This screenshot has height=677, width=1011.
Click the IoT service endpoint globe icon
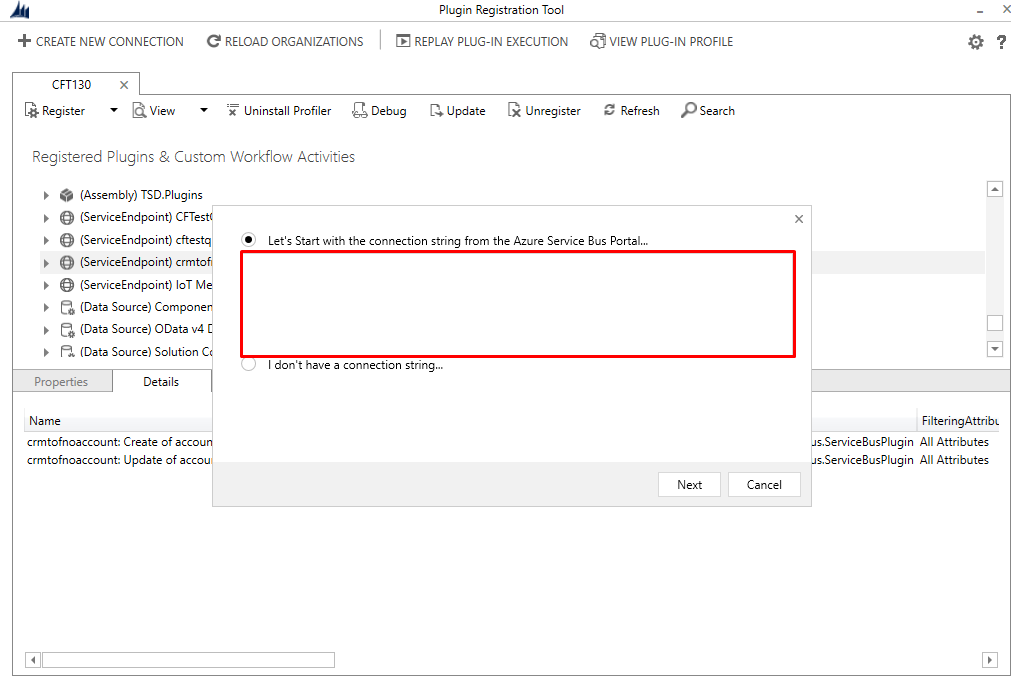coord(66,284)
